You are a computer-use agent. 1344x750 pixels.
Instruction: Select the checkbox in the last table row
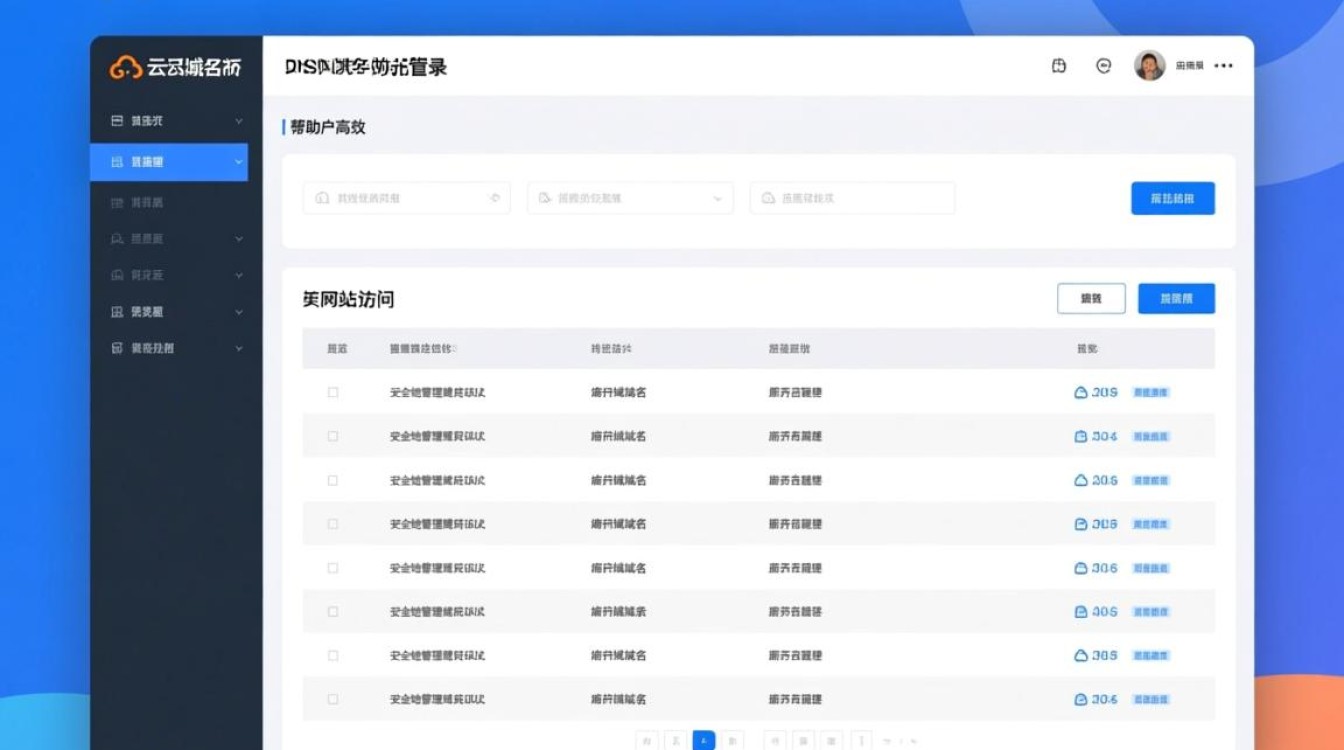pyautogui.click(x=334, y=699)
